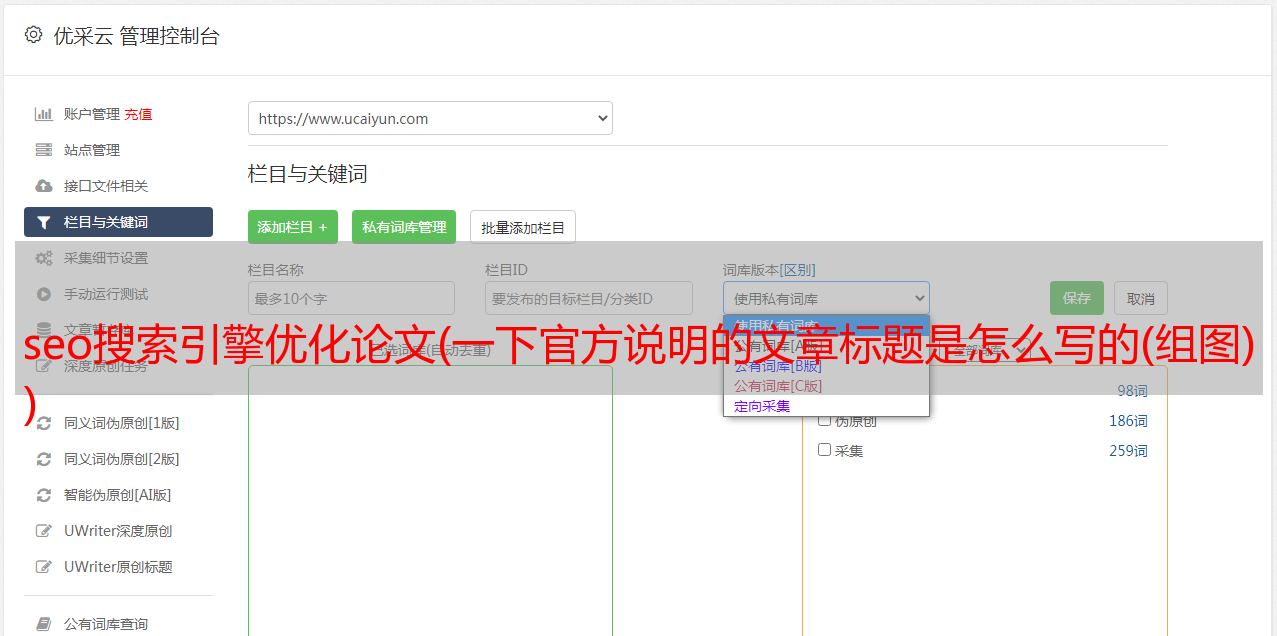
Task: Click the [区别] link beside 词库版本
Action: pyautogui.click(x=799, y=270)
